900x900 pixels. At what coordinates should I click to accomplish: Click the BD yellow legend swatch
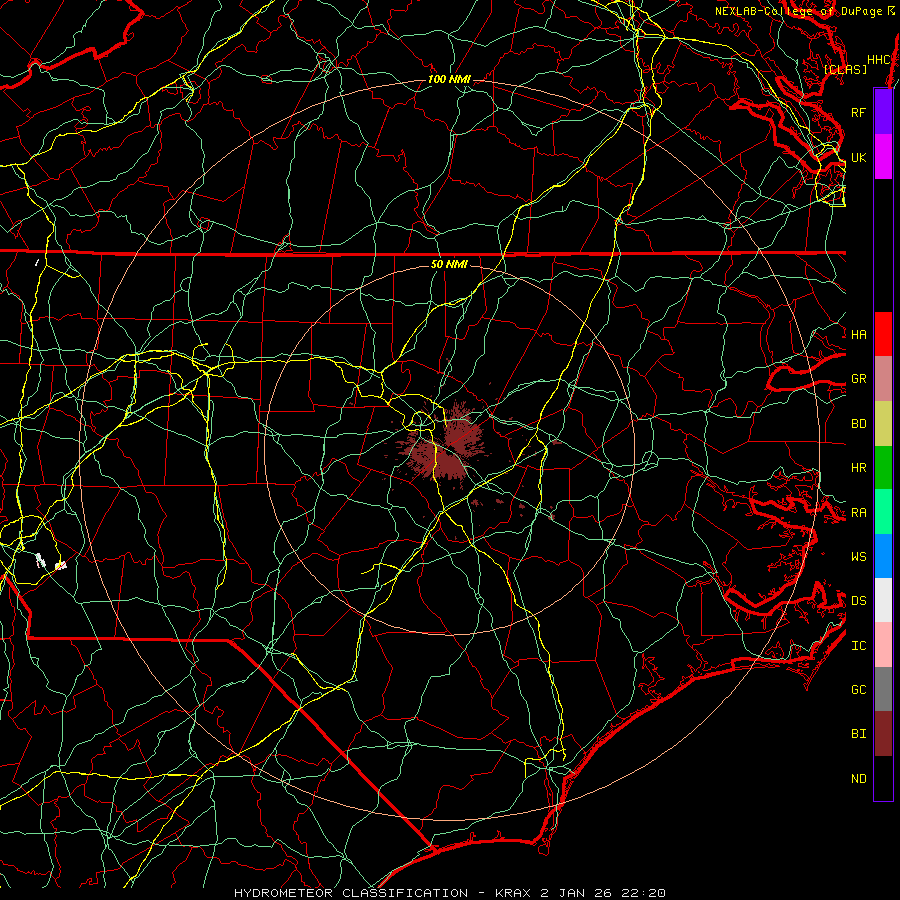coord(883,423)
